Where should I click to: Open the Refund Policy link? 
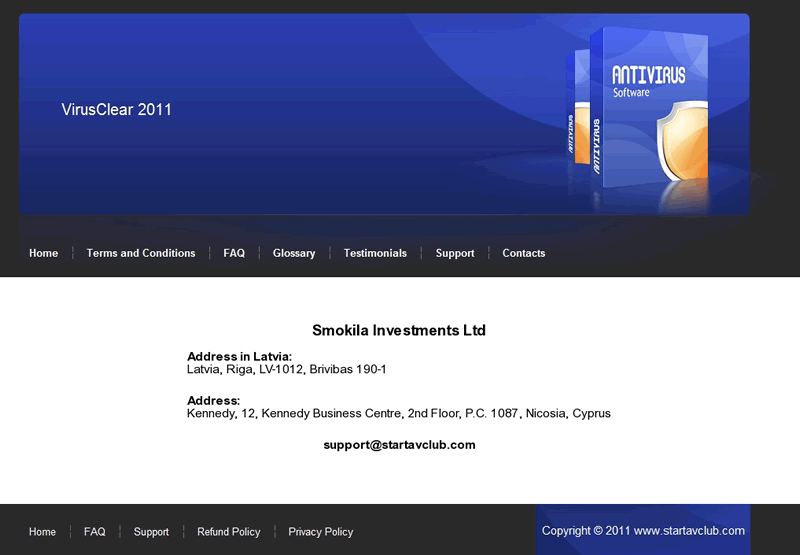(x=229, y=532)
